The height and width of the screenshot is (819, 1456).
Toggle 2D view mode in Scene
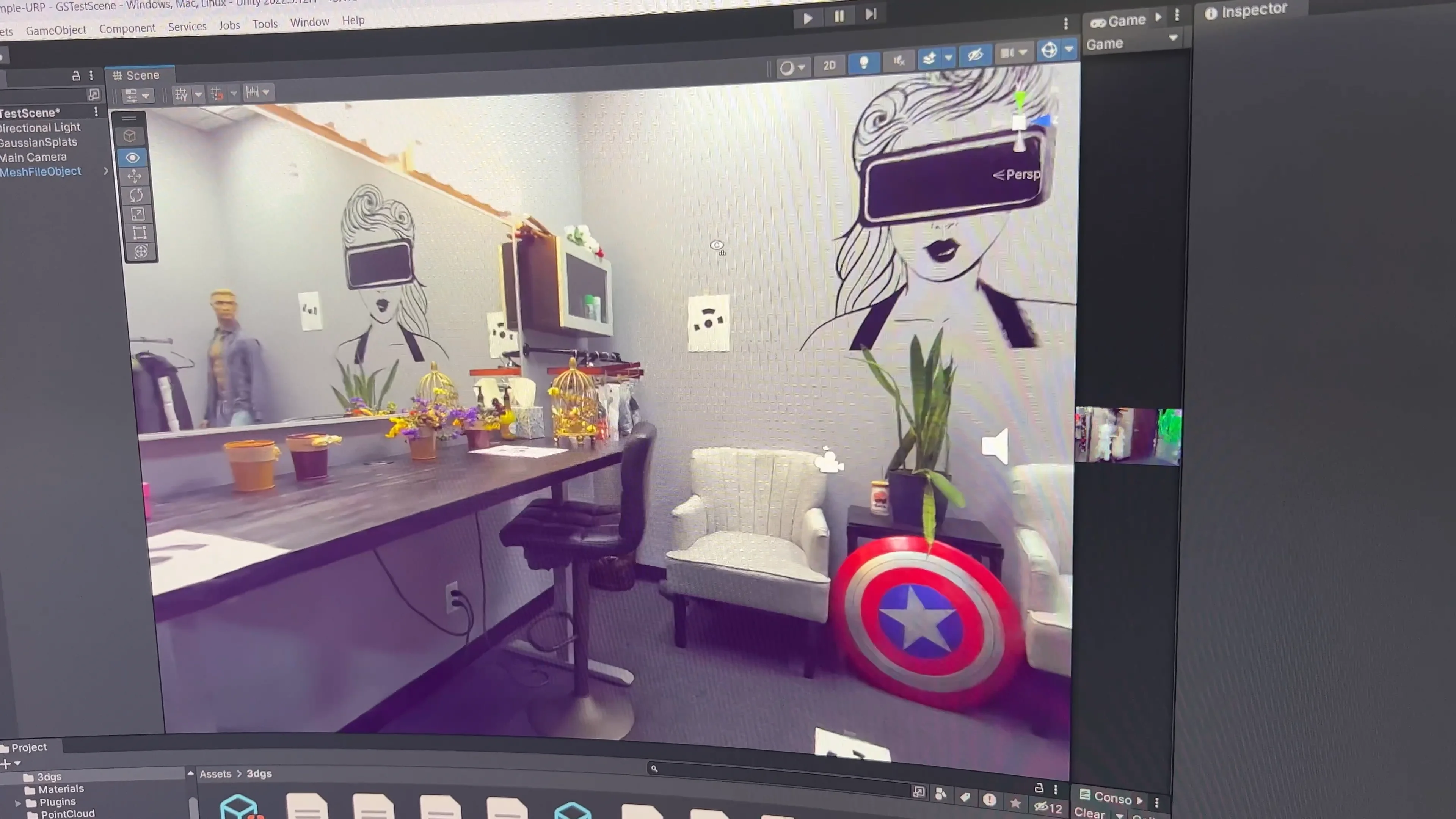(x=829, y=66)
